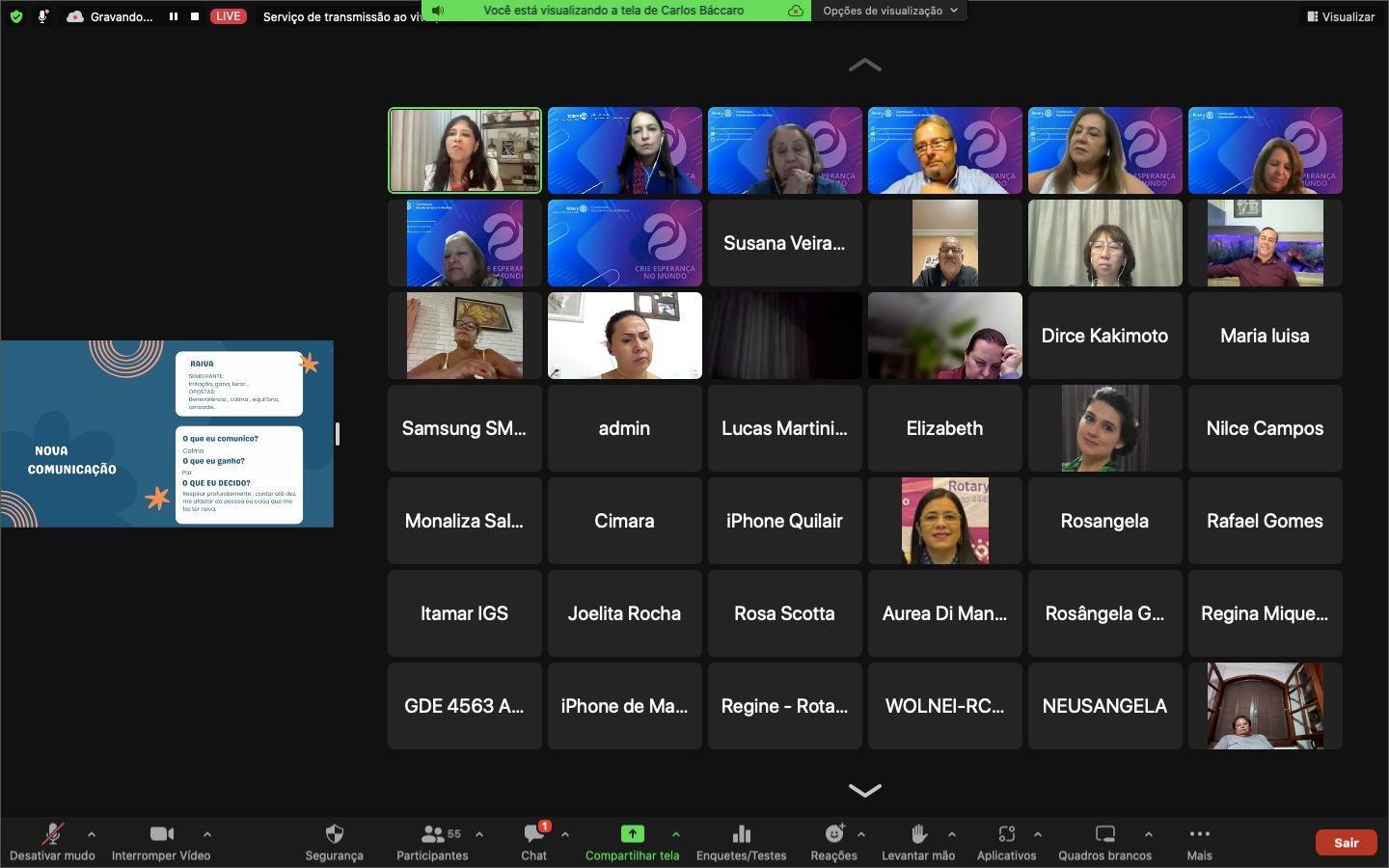Toggle Levantar mão raise hand
Viewport: 1389px width, 868px height.
918,835
